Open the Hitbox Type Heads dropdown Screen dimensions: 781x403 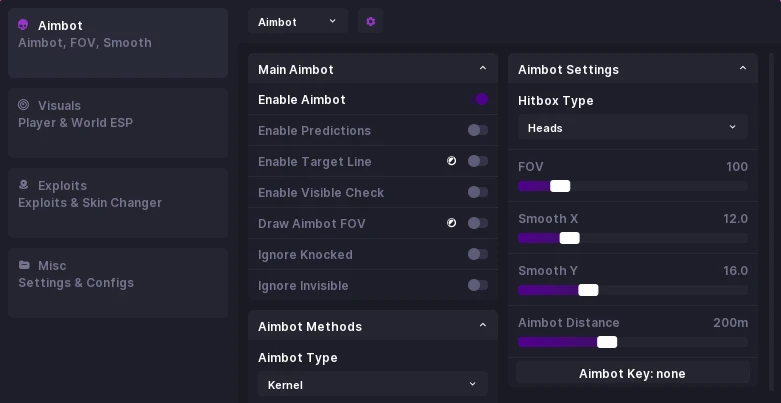633,127
